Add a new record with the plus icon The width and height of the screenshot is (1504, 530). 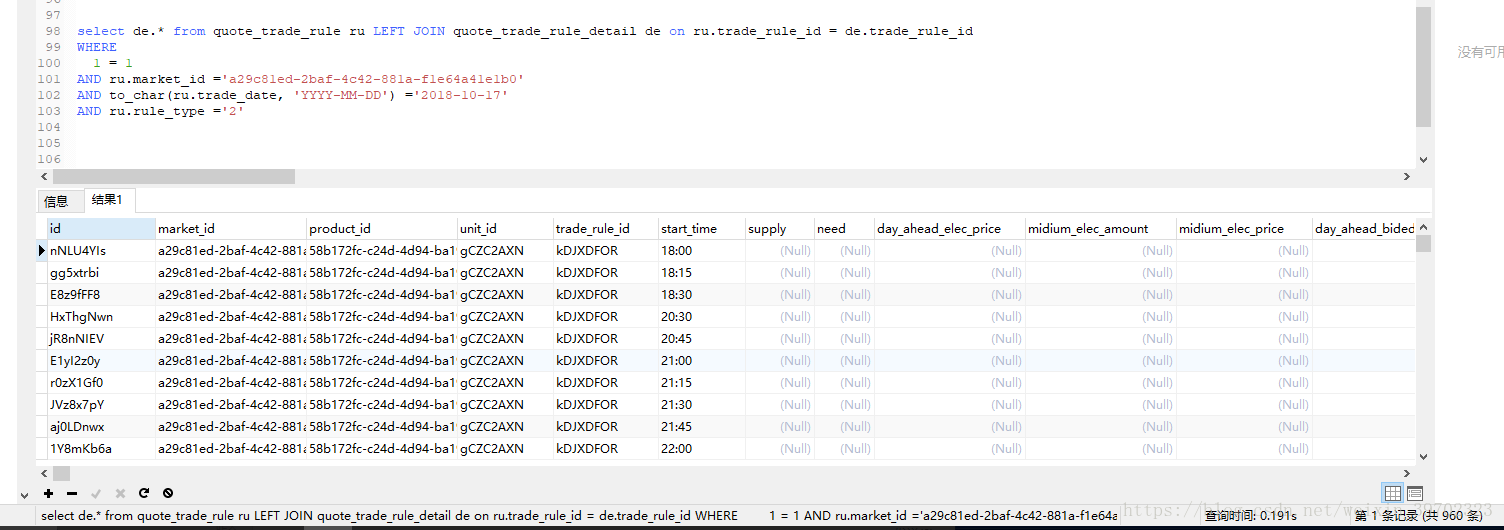(x=48, y=493)
